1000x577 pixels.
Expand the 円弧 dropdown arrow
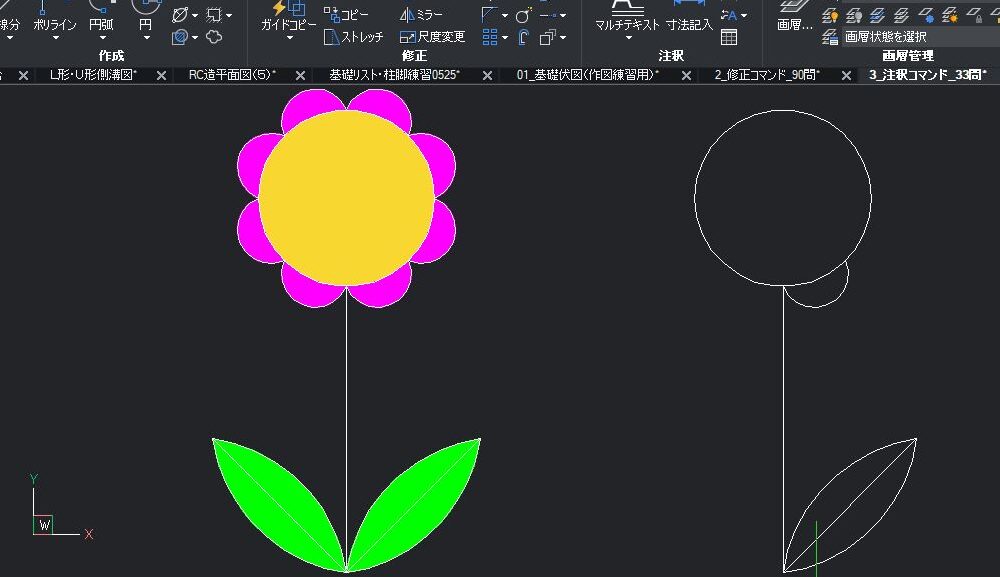[102, 38]
